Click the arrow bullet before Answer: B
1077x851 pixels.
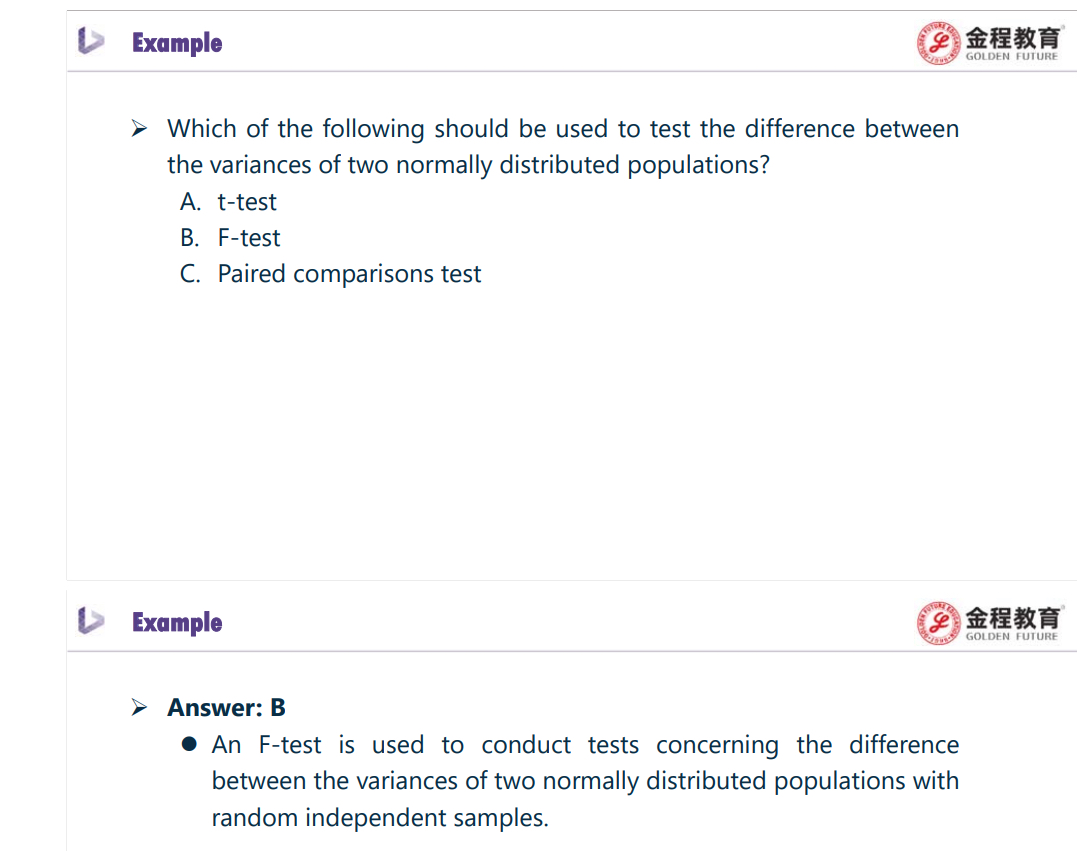pos(139,707)
